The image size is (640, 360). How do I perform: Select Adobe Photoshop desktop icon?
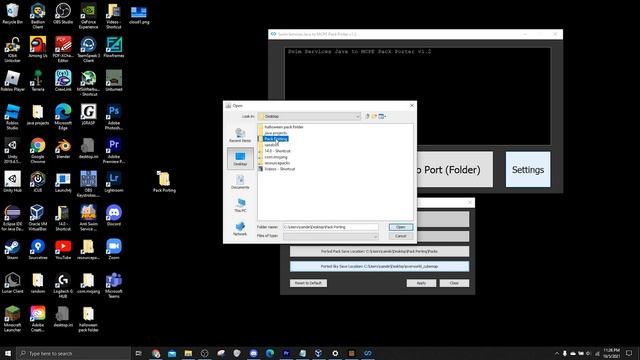[113, 117]
